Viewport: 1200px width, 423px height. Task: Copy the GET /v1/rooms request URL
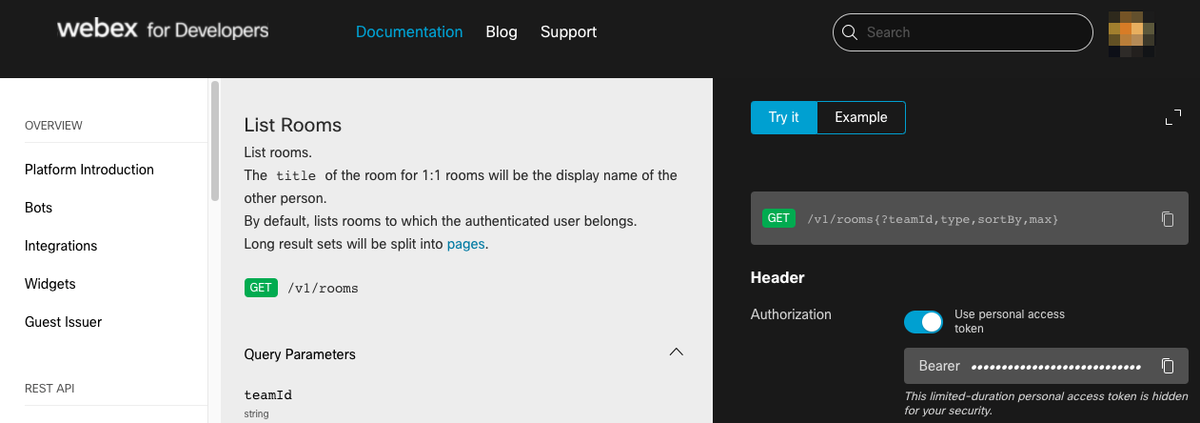pyautogui.click(x=1167, y=219)
